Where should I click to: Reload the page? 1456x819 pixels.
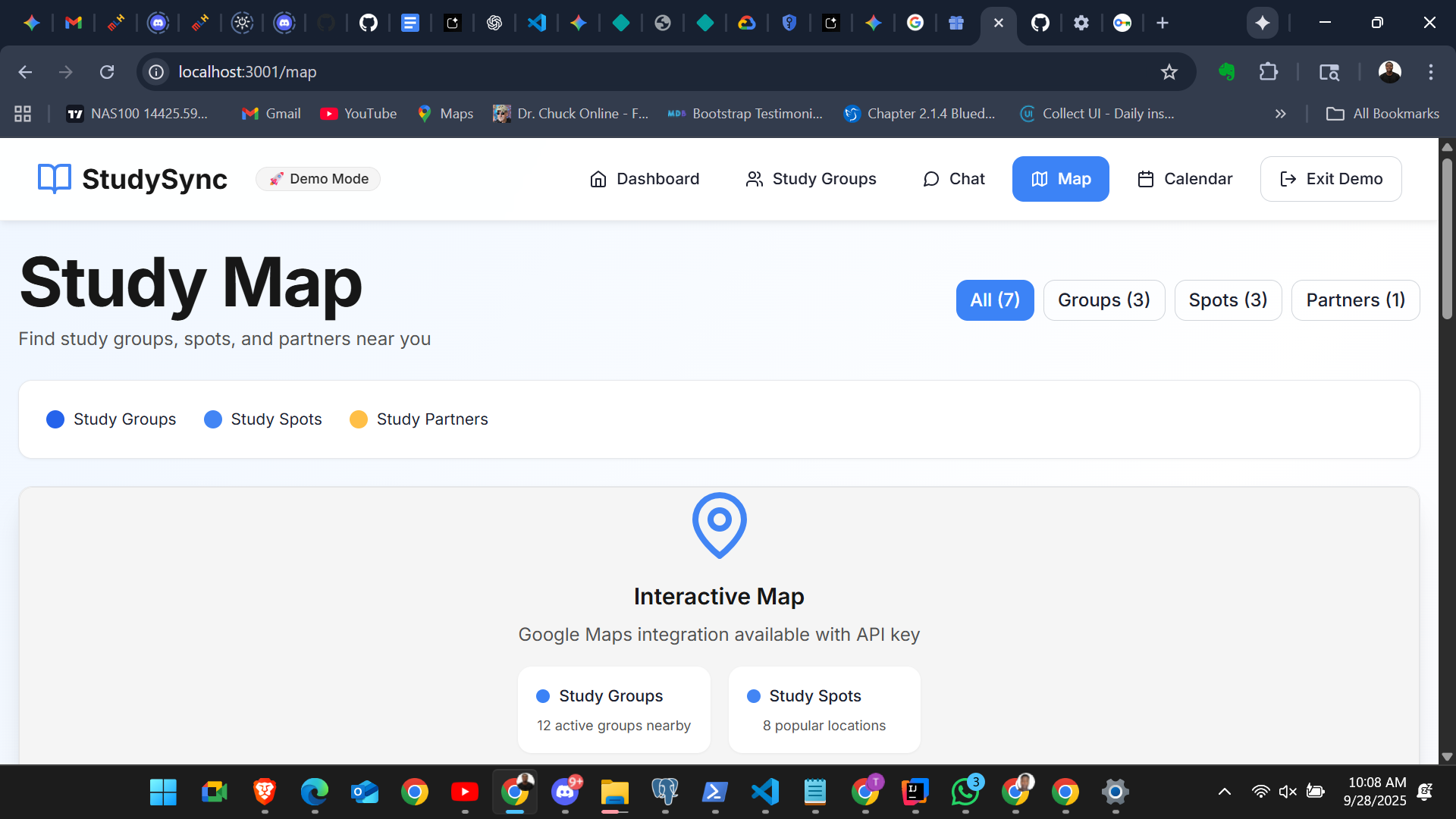click(107, 72)
